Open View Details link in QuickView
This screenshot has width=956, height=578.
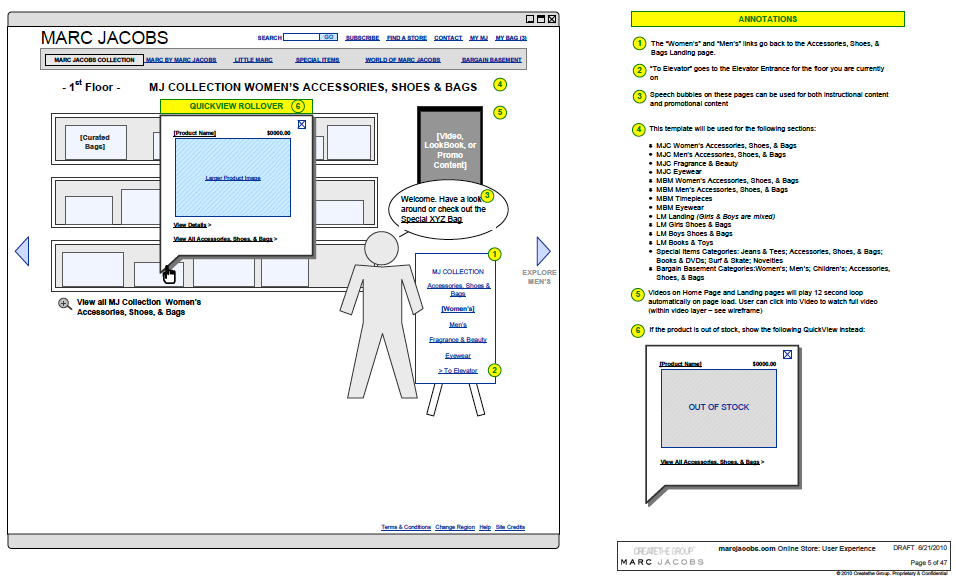(x=192, y=225)
